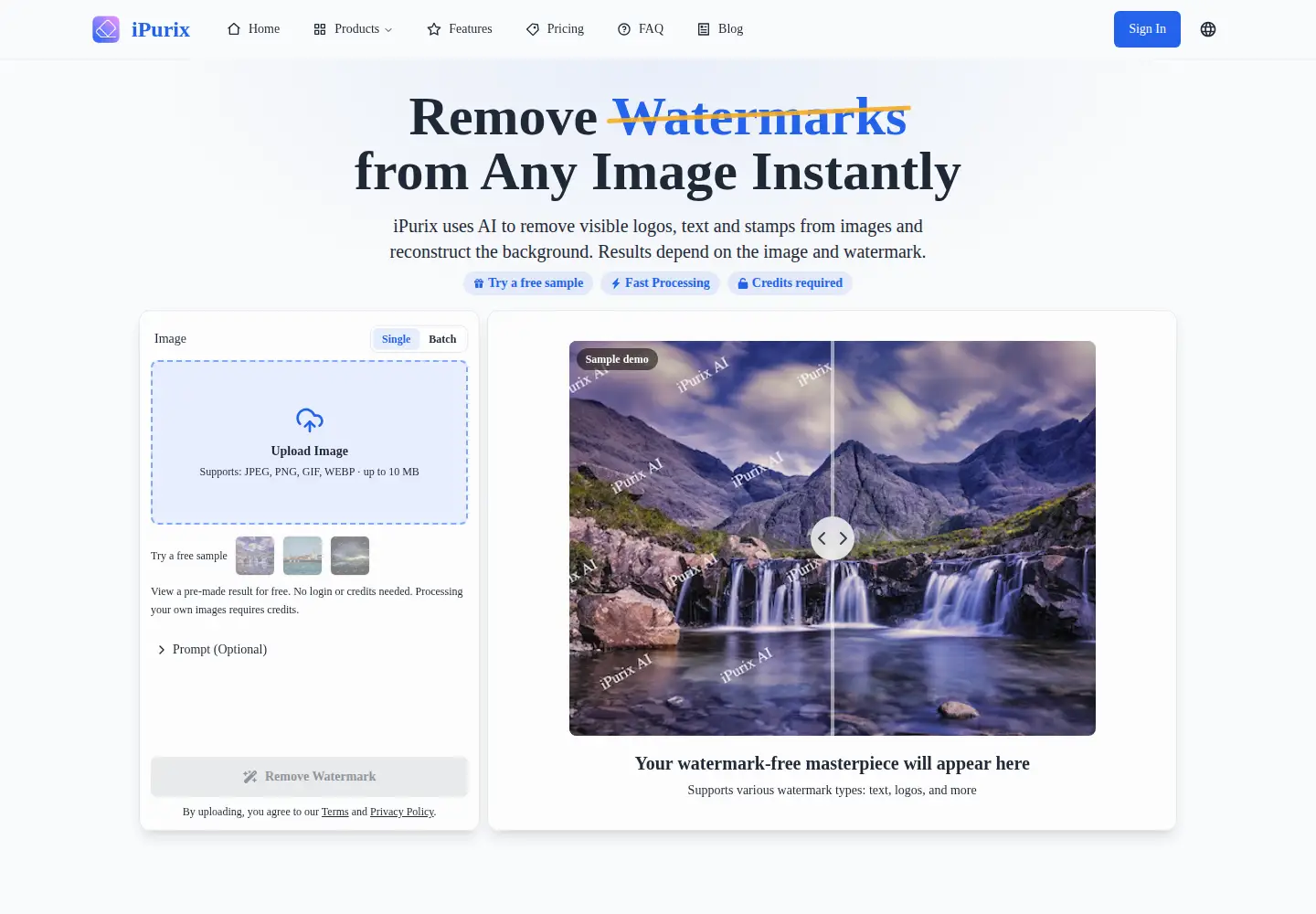
Task: Click the magic wand icon on Remove Watermark
Action: tap(249, 777)
